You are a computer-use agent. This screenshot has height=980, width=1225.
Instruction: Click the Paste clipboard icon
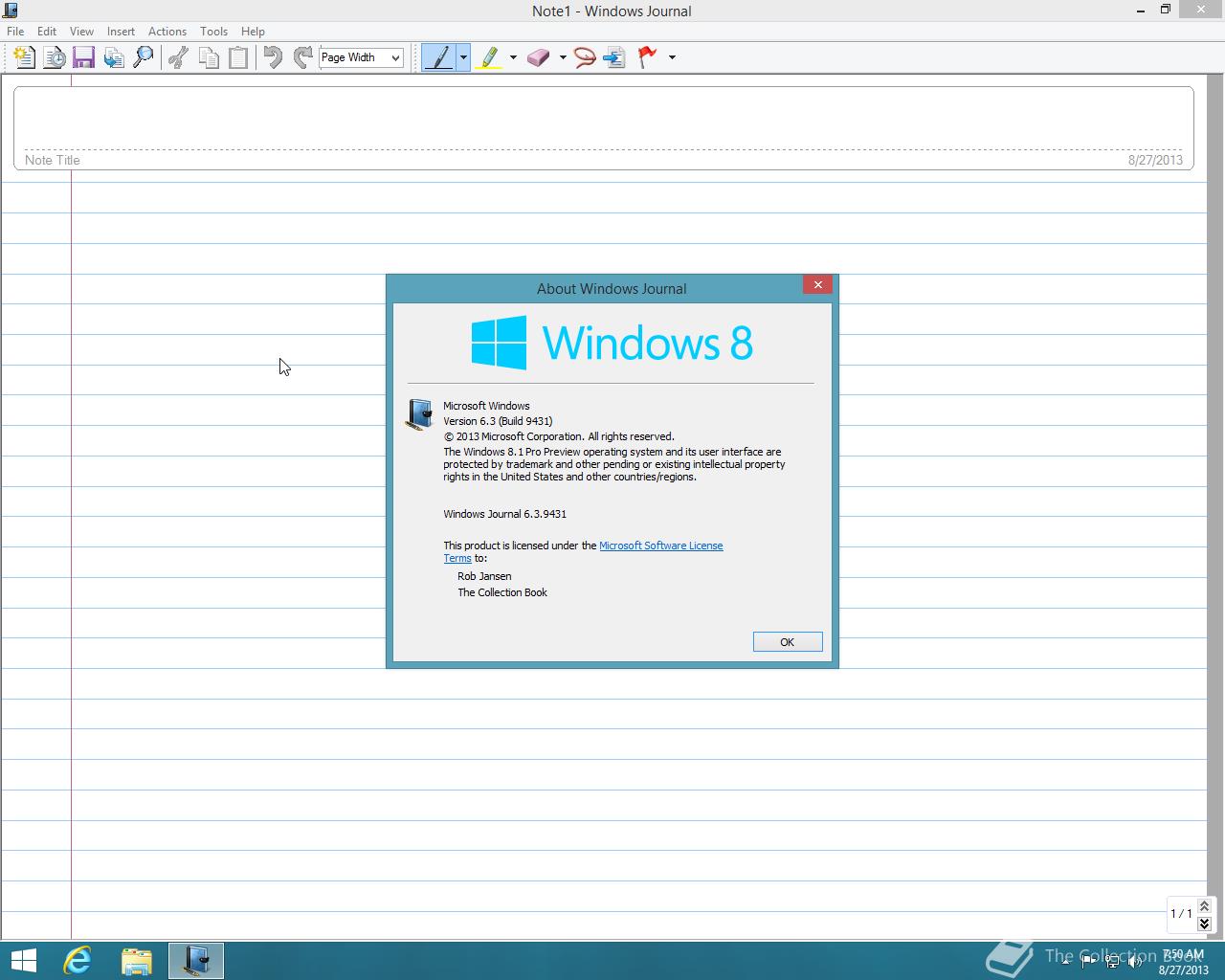(x=237, y=57)
